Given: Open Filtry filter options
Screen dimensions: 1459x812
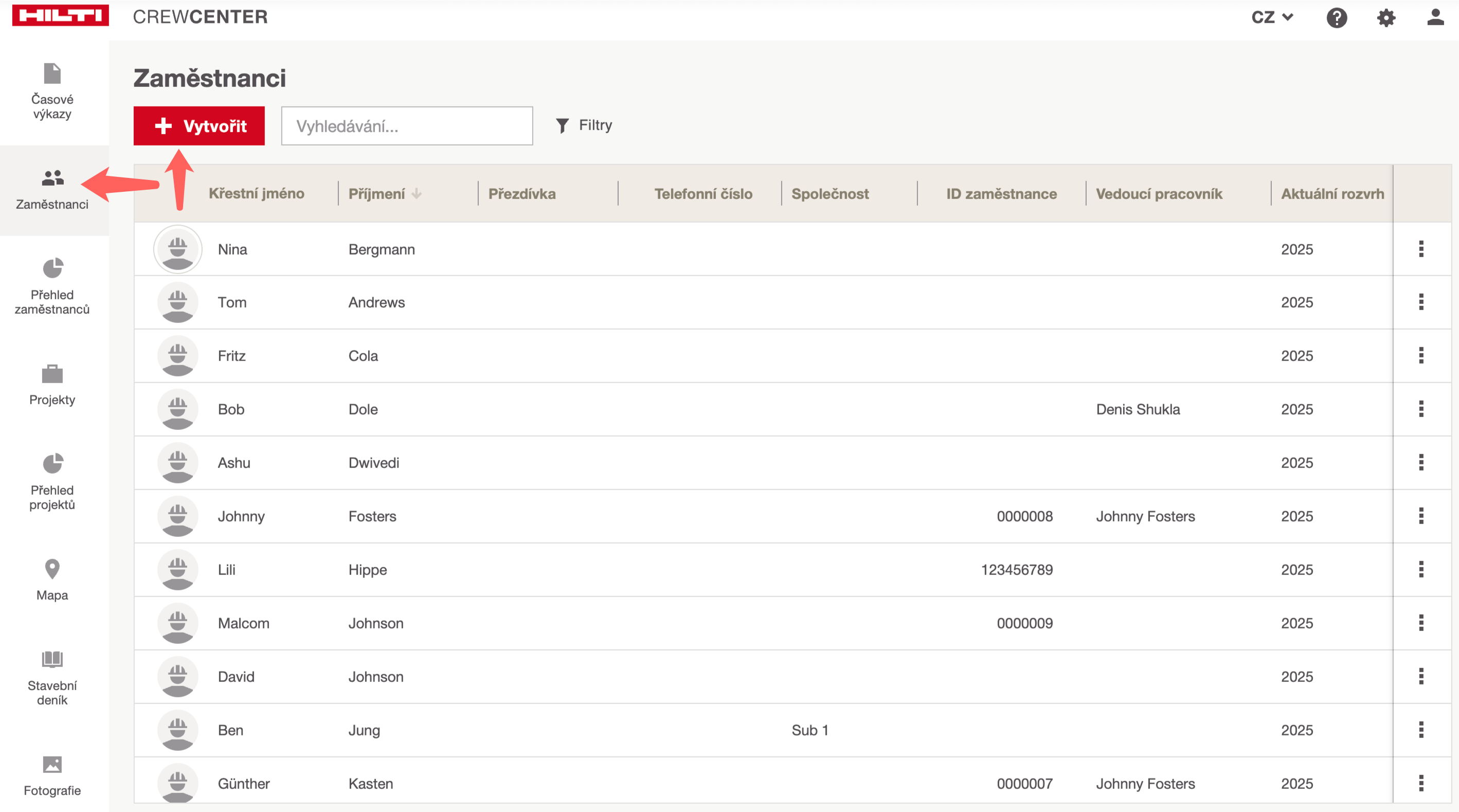Looking at the screenshot, I should pyautogui.click(x=584, y=125).
